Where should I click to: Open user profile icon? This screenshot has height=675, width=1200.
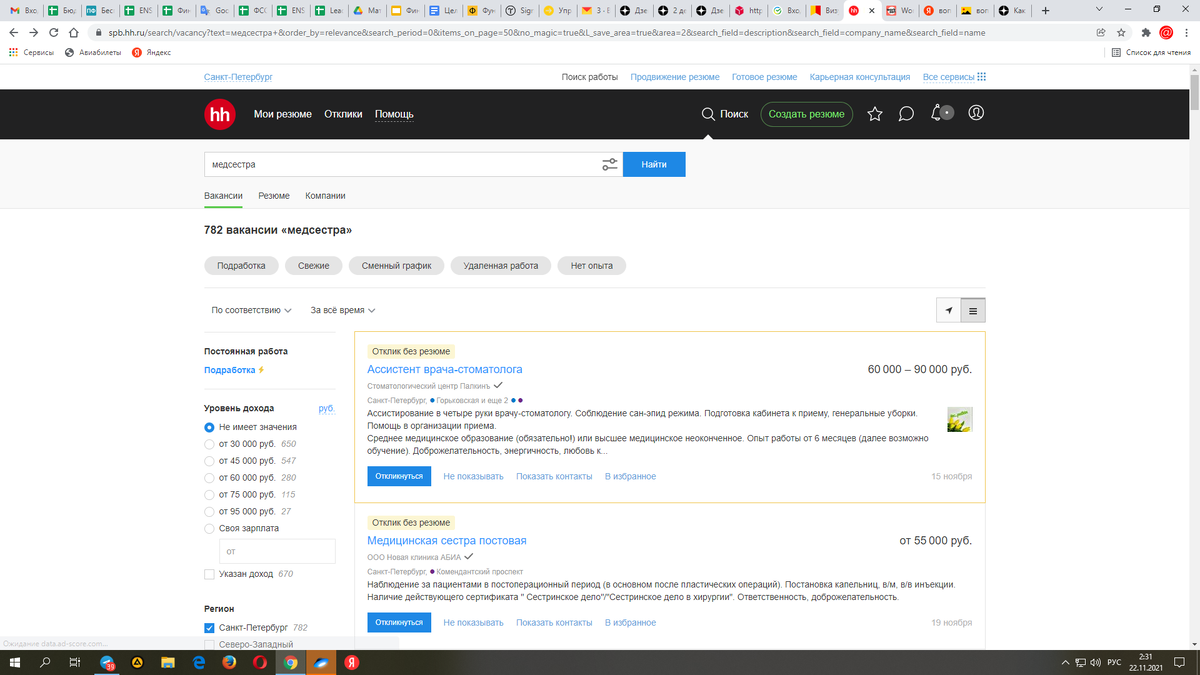pyautogui.click(x=977, y=113)
